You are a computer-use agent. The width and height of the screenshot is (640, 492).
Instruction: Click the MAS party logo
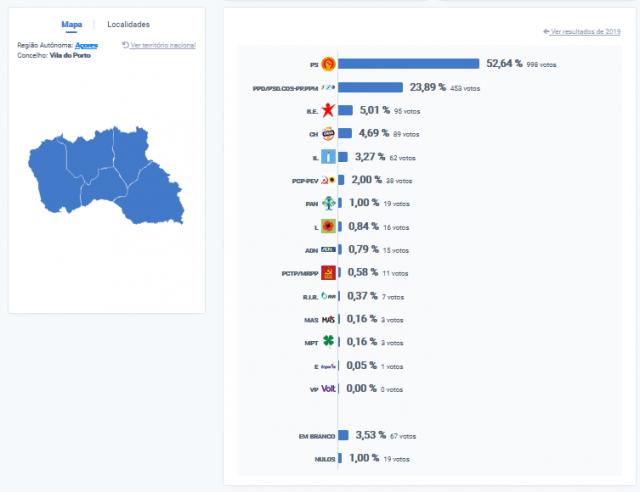pos(328,319)
